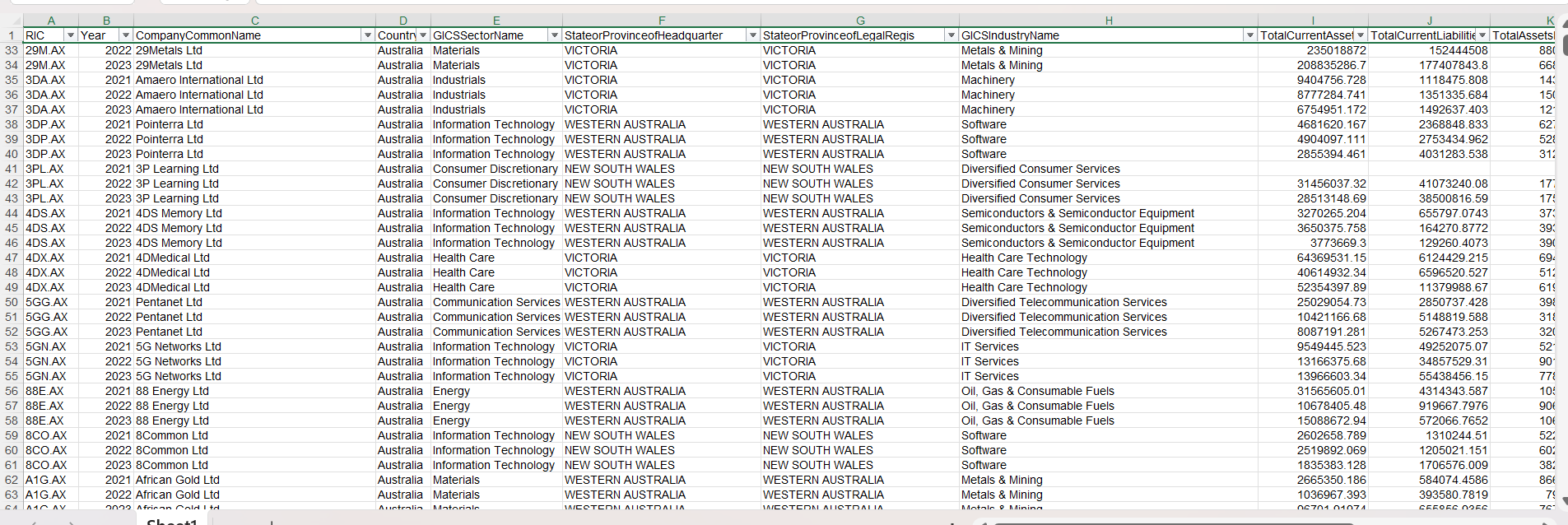Click Consumer Discretionary sector in row 42
The height and width of the screenshot is (525, 1568).
click(x=496, y=184)
